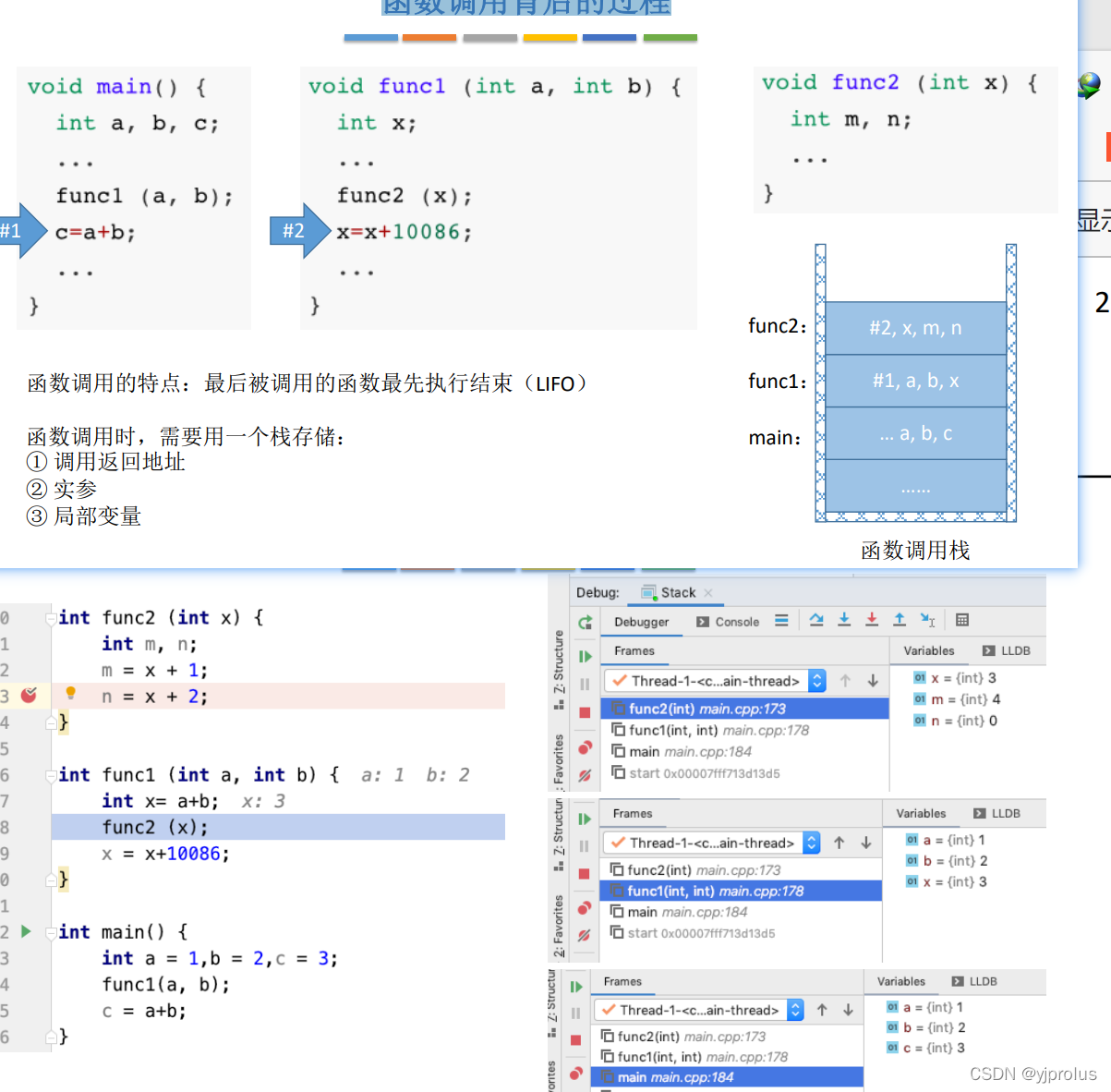Click fold marker at func1 closing brace
The image size is (1111, 1092).
tap(52, 880)
